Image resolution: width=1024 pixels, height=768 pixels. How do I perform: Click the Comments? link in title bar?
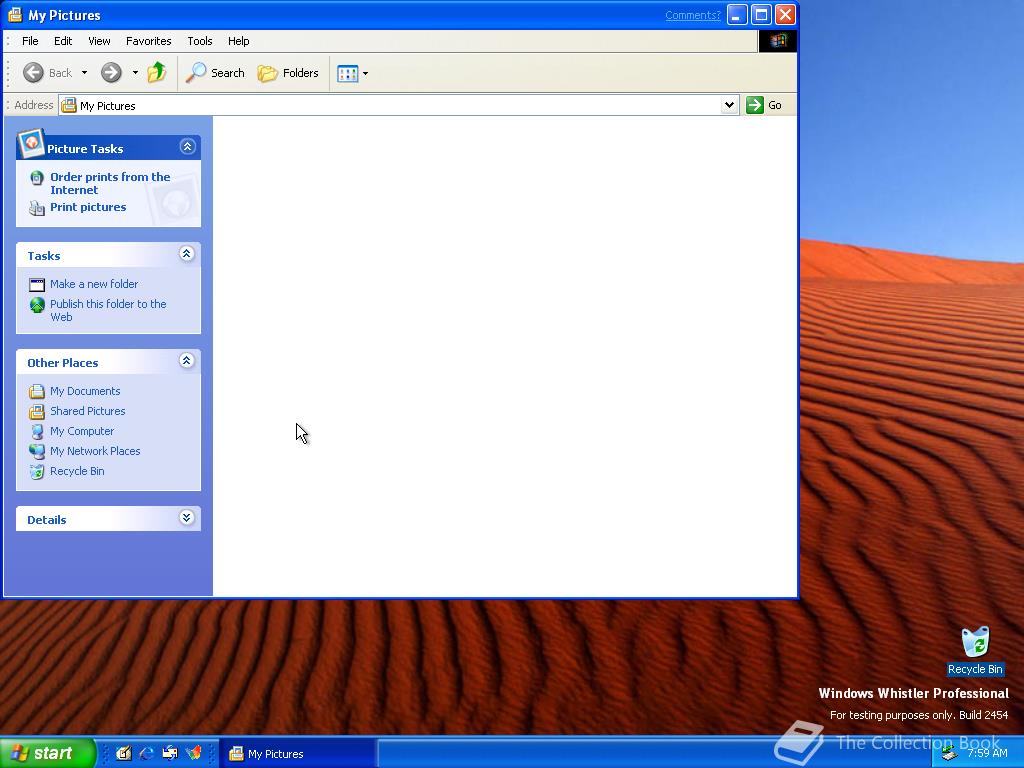pyautogui.click(x=693, y=15)
